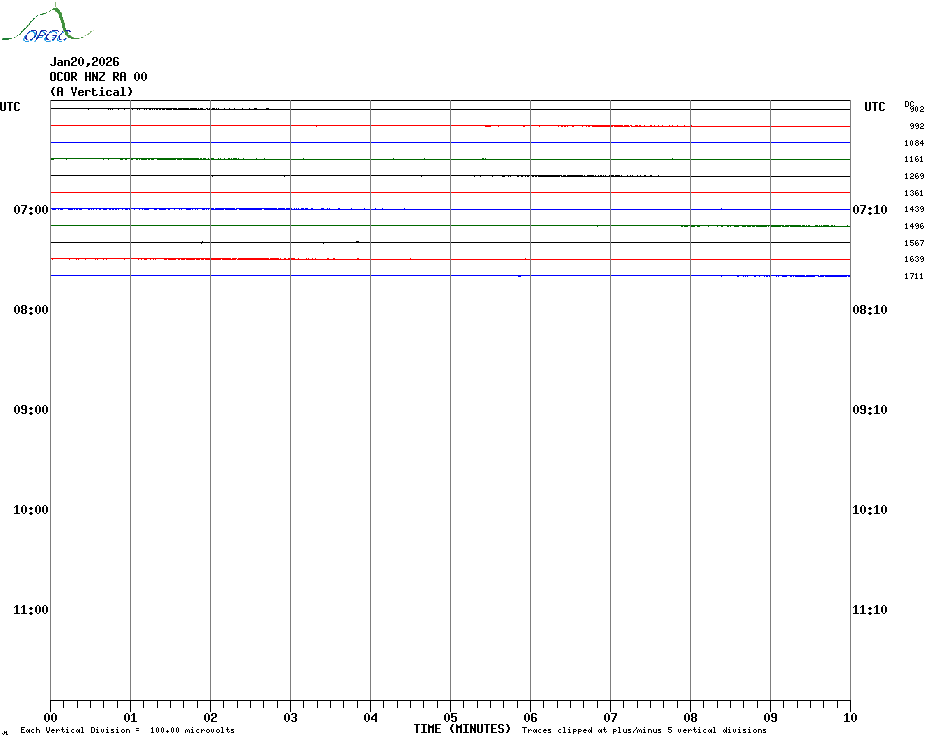930x744 pixels.
Task: Click the (A Vertical) component label
Action: click(x=91, y=92)
